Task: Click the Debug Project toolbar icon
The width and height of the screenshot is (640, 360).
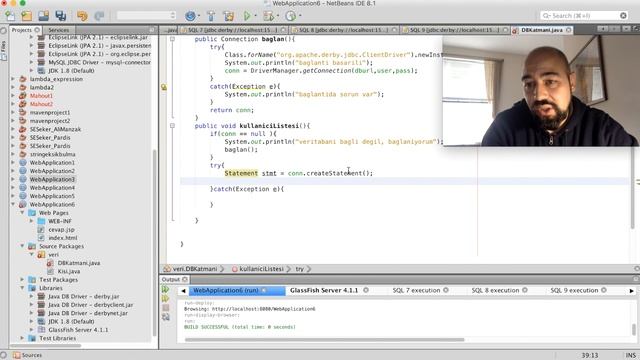Action: 268,16
